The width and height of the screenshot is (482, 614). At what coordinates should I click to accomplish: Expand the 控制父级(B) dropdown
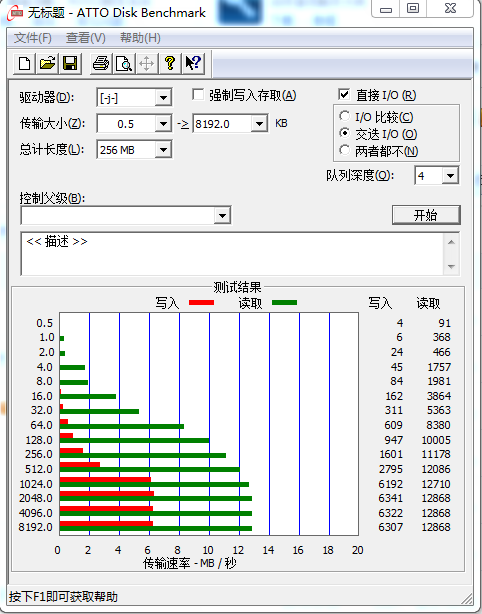pyautogui.click(x=222, y=215)
